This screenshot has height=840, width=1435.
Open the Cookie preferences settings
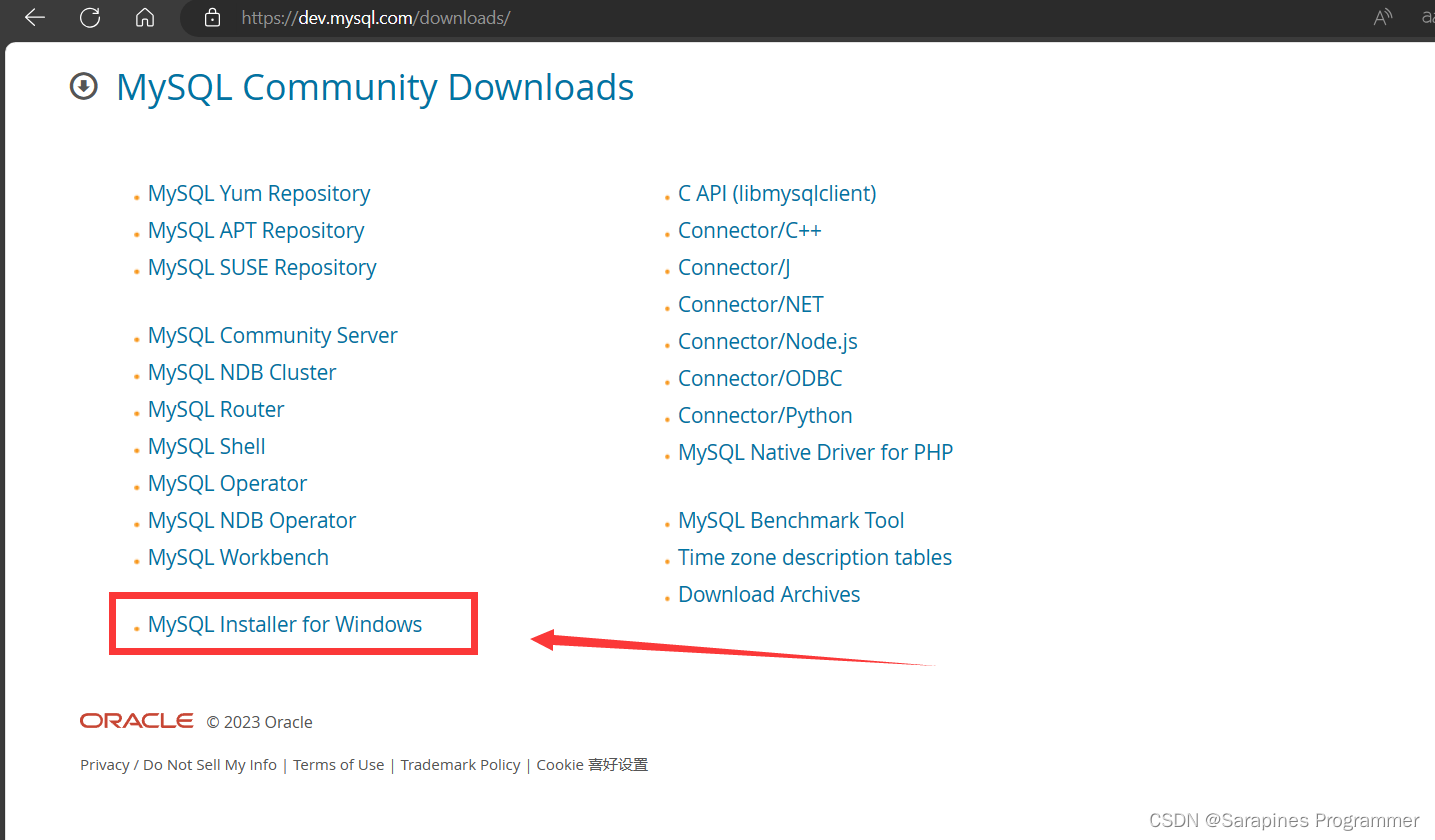[591, 764]
